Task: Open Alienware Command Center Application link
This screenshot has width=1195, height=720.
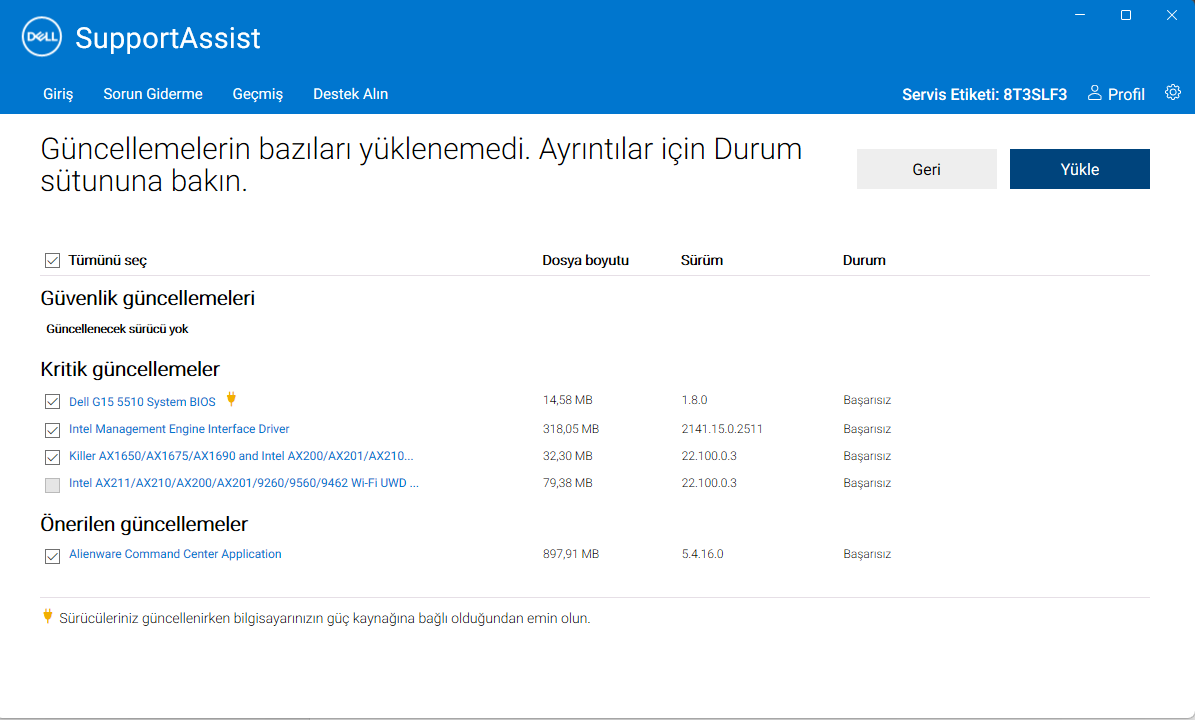Action: pyautogui.click(x=174, y=553)
